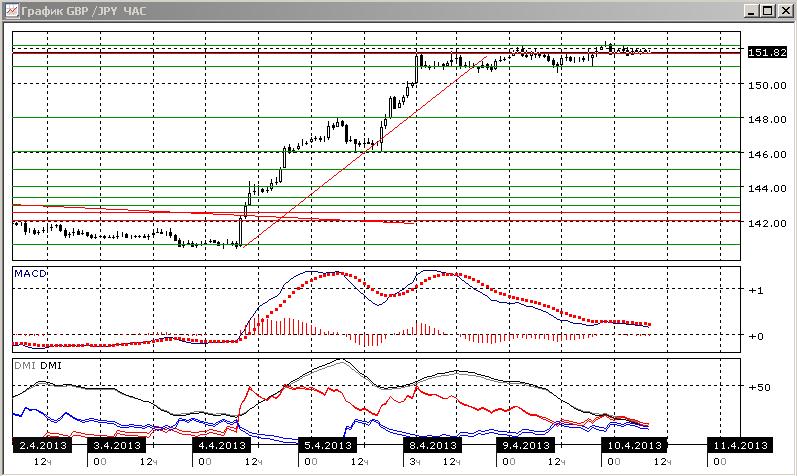Click the 11.4.2013 date marker

[x=740, y=445]
